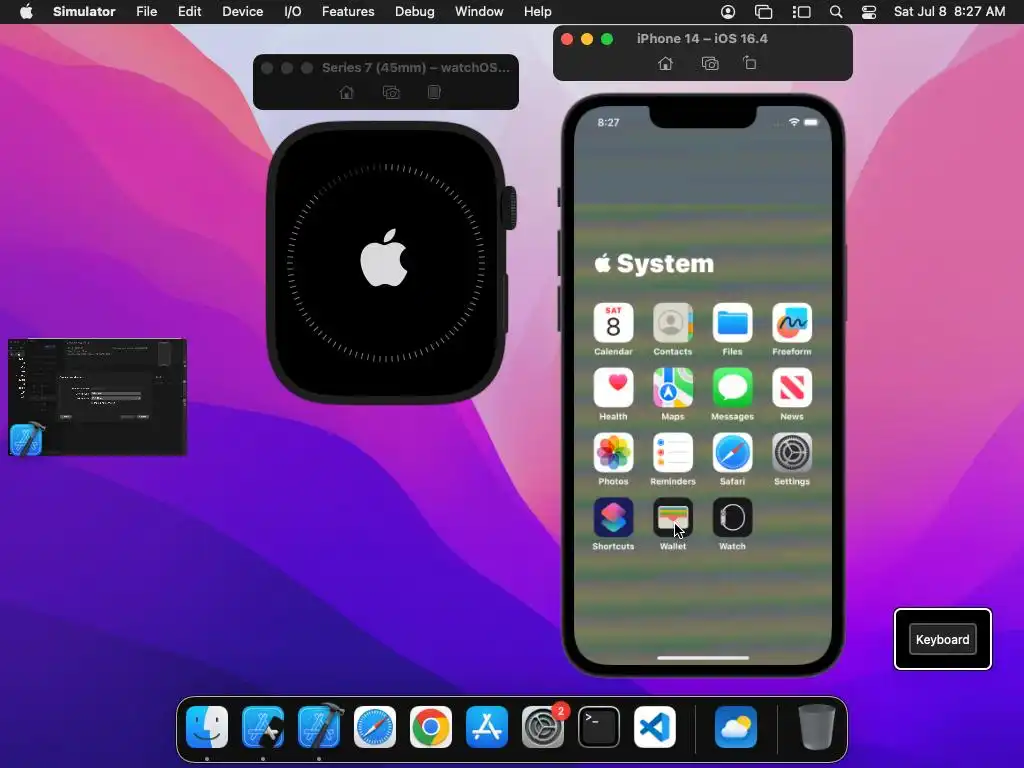Open the Simulator application menu
Viewport: 1024px width, 768px height.
click(84, 12)
